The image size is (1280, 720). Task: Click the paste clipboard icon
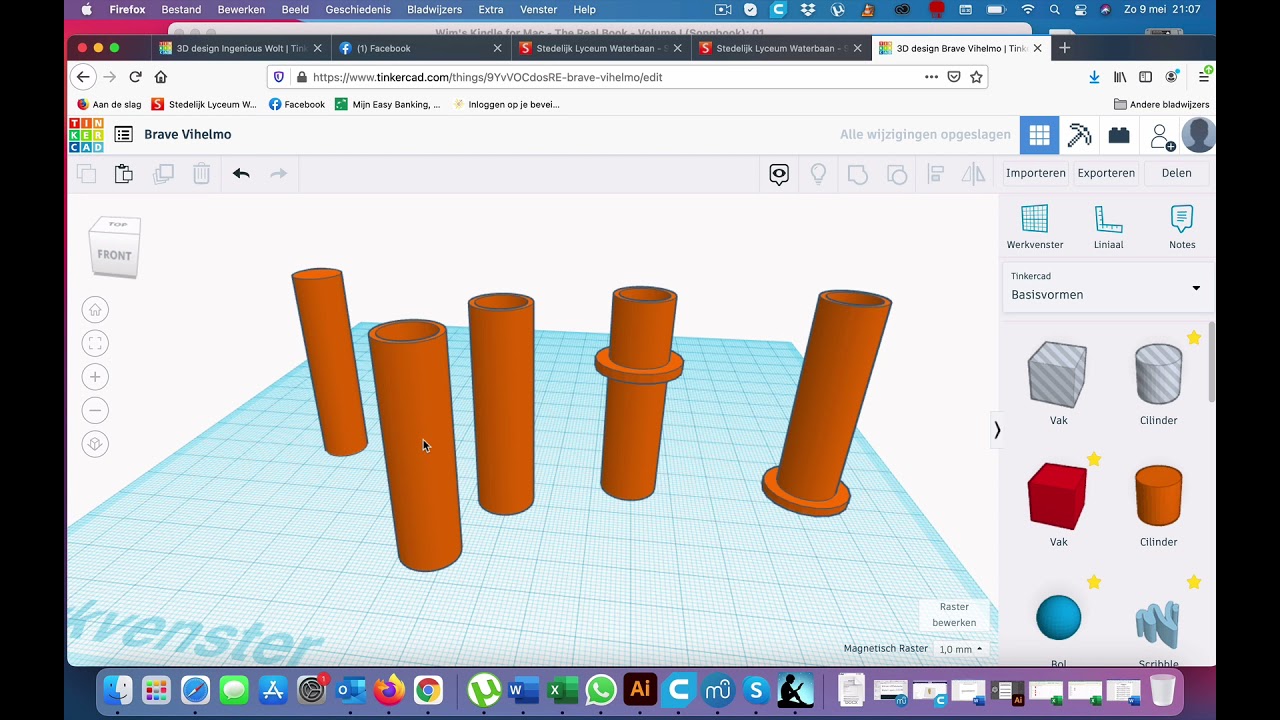(124, 174)
